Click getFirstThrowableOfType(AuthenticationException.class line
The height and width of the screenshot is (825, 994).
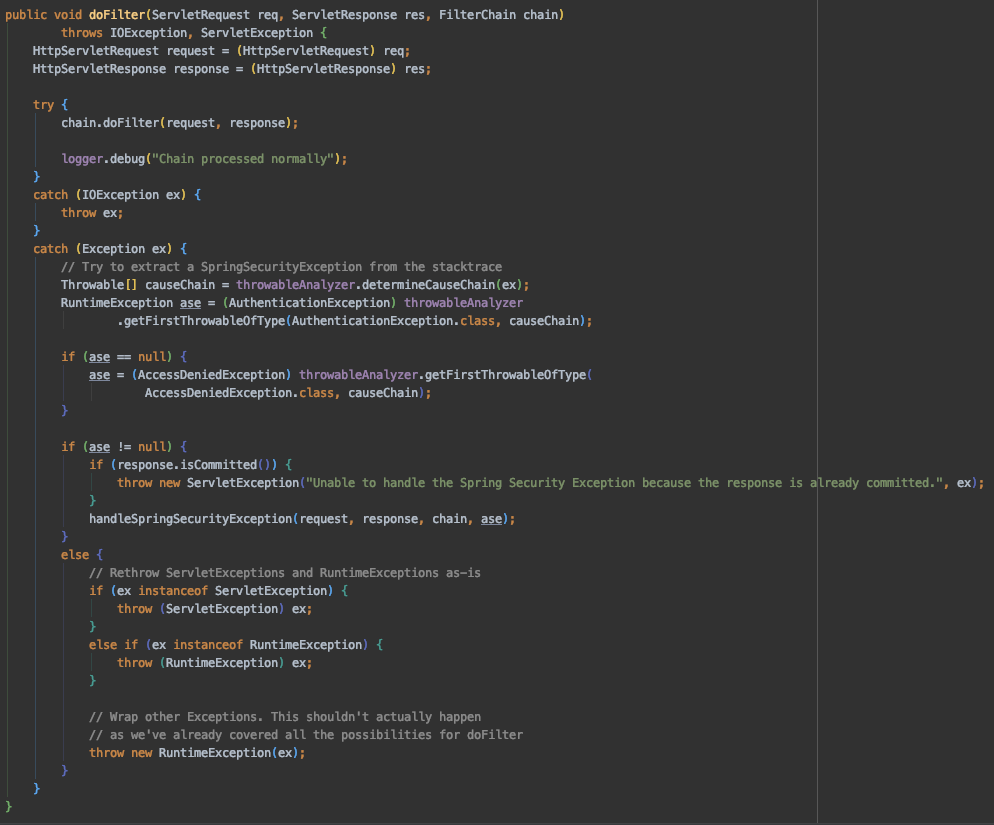point(355,321)
